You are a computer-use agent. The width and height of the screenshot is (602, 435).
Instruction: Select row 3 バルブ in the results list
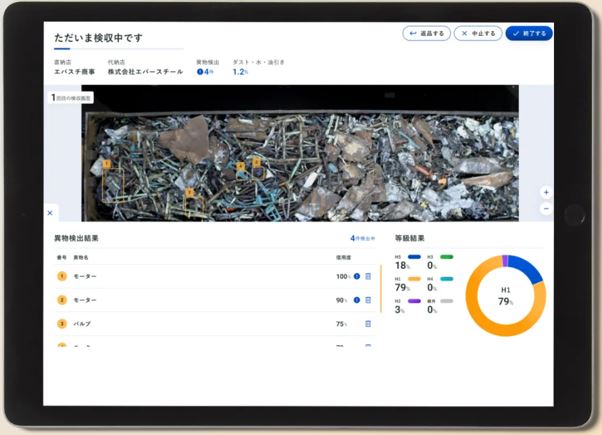click(x=215, y=324)
